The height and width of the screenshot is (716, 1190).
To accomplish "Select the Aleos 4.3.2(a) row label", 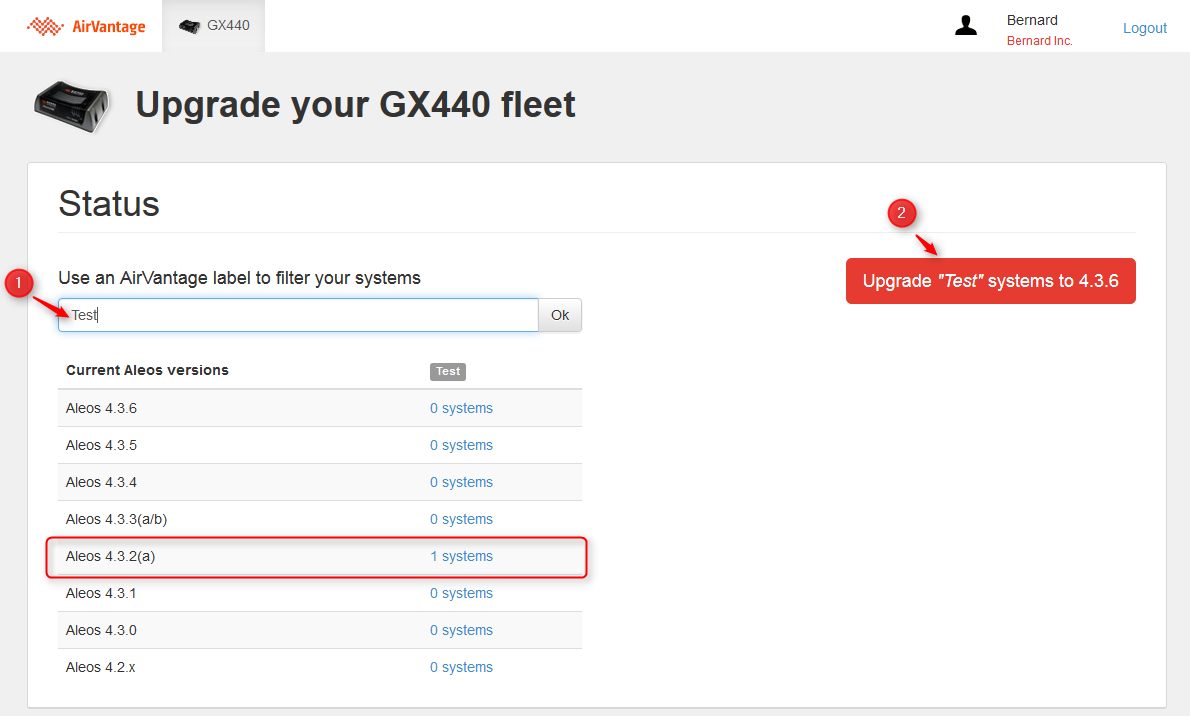I will click(110, 556).
